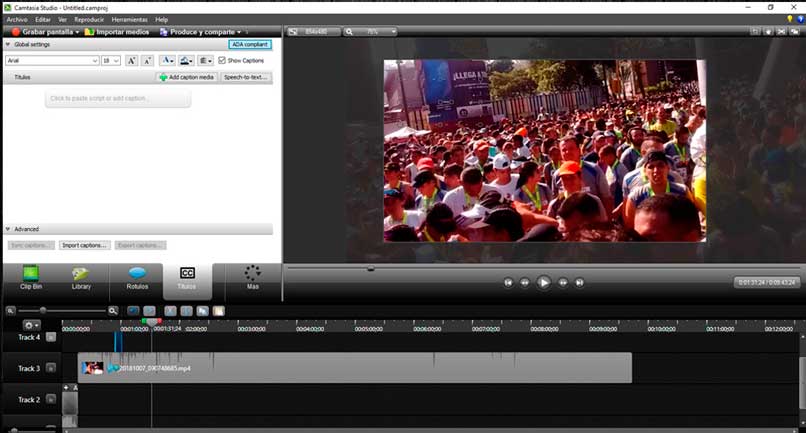Image resolution: width=806 pixels, height=433 pixels.
Task: Open the Grabar pantalla dropdown arrow
Action: coord(77,32)
